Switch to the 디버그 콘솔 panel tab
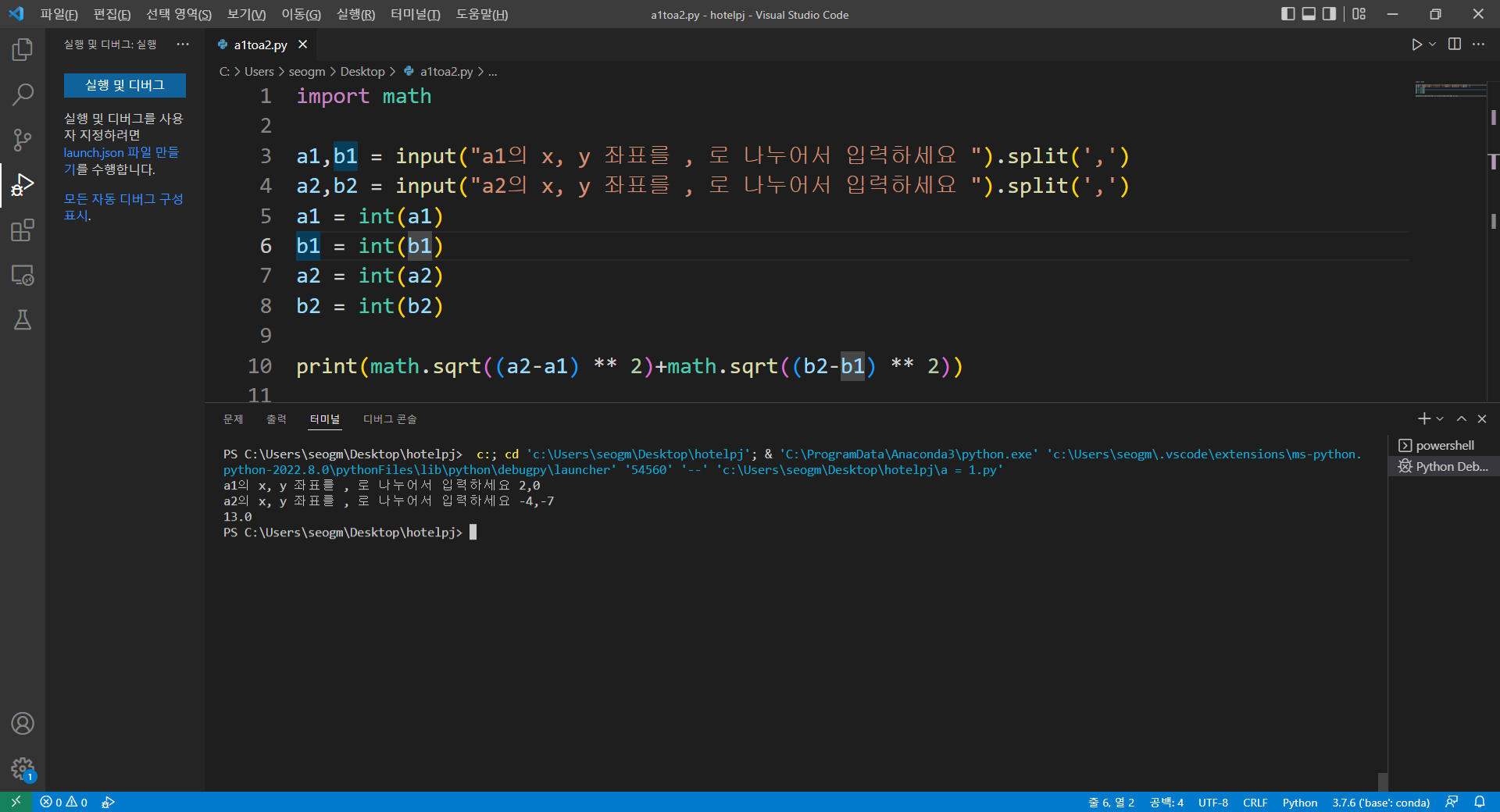This screenshot has height=812, width=1500. pos(389,419)
